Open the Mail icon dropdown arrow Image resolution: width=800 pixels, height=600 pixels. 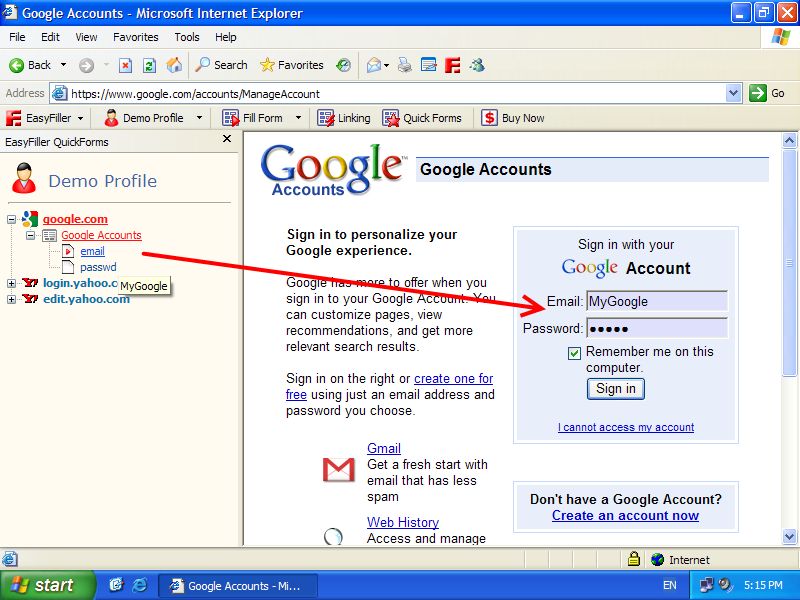coord(386,65)
